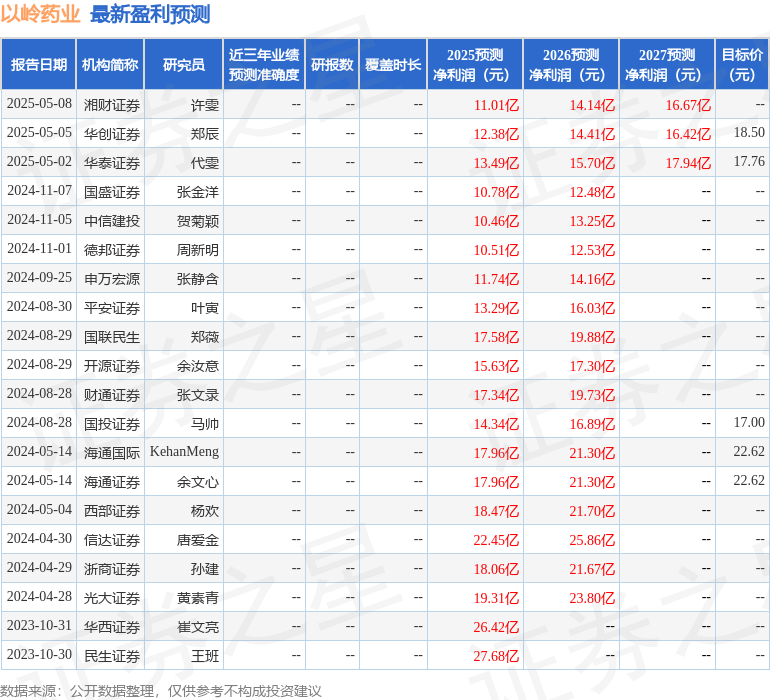The height and width of the screenshot is (700, 770).
Task: Click 21.70亿 forecast value
Action: click(x=592, y=510)
